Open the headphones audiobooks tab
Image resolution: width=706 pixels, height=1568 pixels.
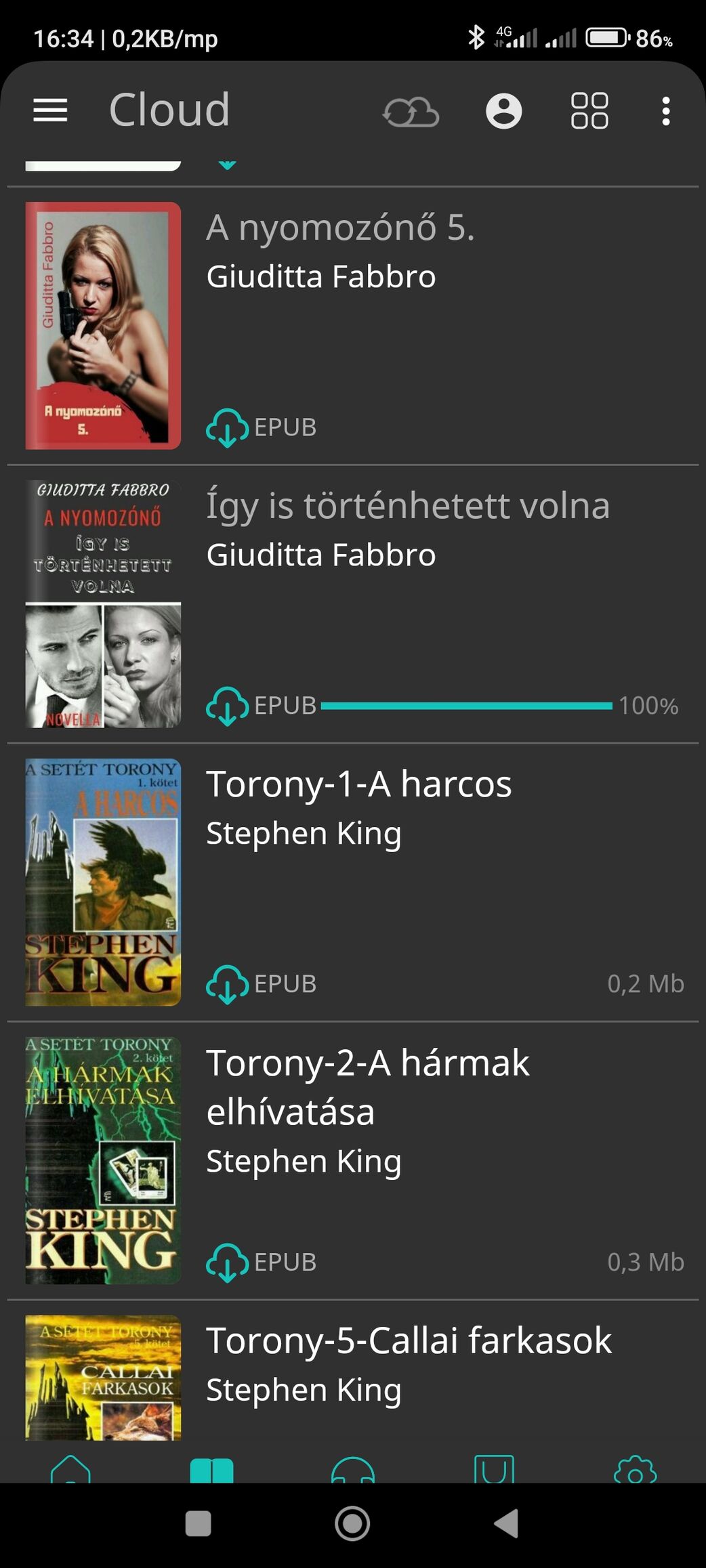click(353, 1469)
